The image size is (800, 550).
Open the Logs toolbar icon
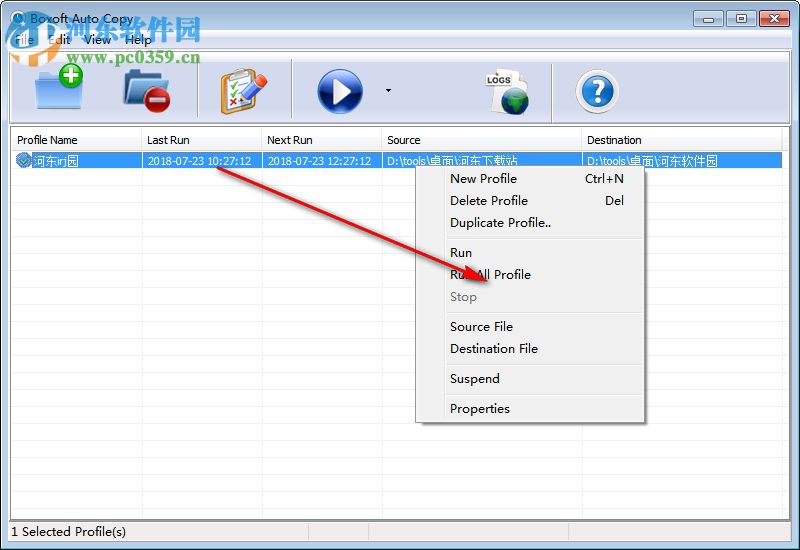(507, 92)
